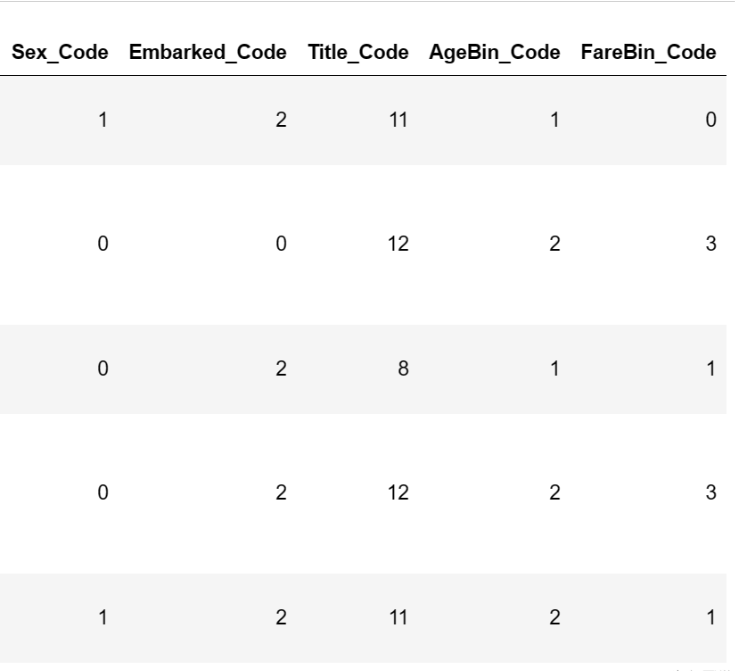This screenshot has height=671, width=735.
Task: Select the AgeBin_Code column header
Action: 494,52
